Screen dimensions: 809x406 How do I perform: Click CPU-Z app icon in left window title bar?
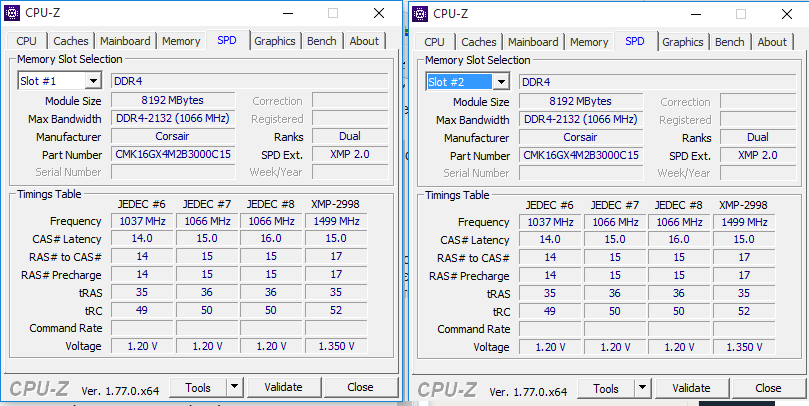pos(11,13)
